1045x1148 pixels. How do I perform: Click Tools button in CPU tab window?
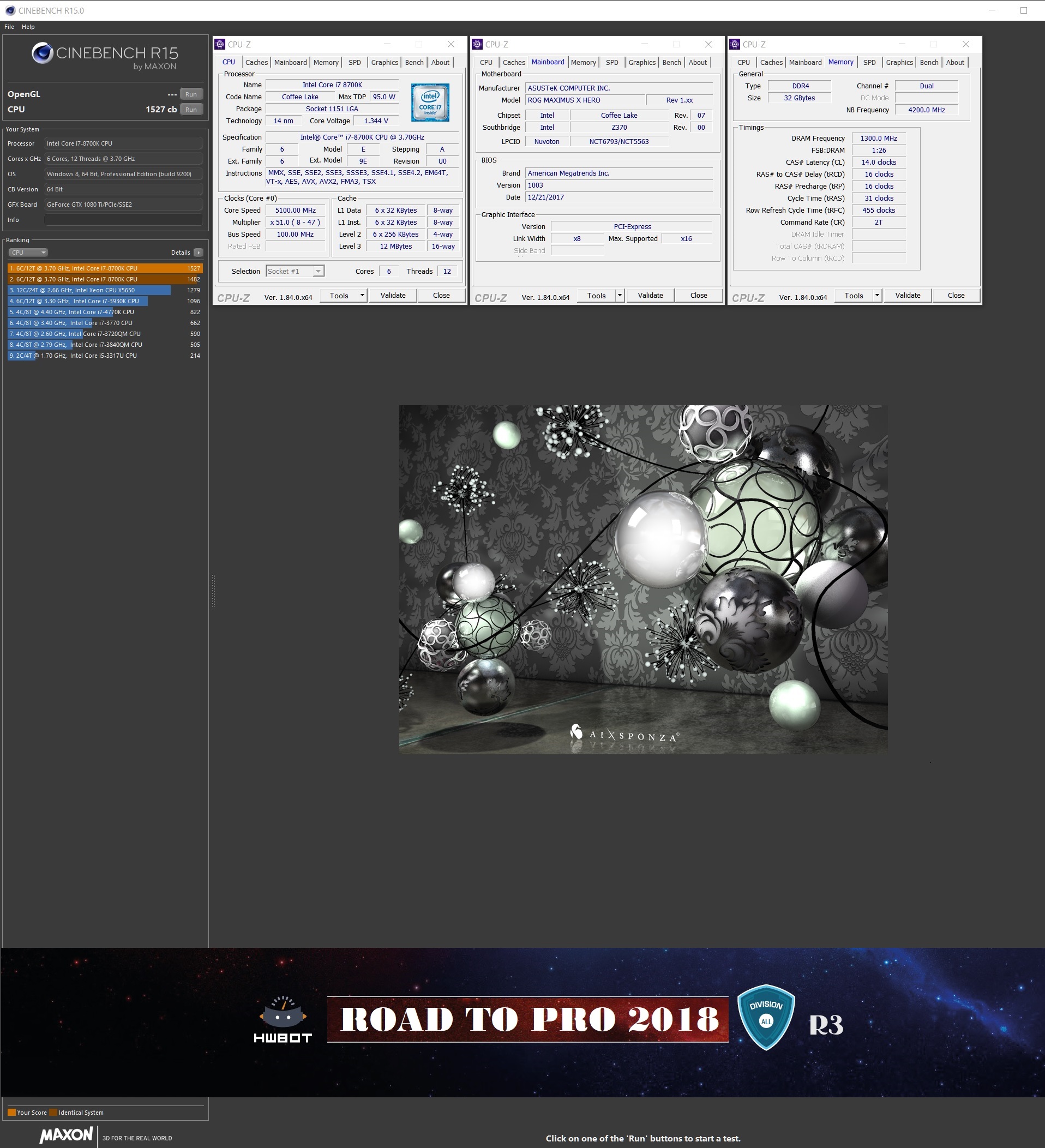339,296
